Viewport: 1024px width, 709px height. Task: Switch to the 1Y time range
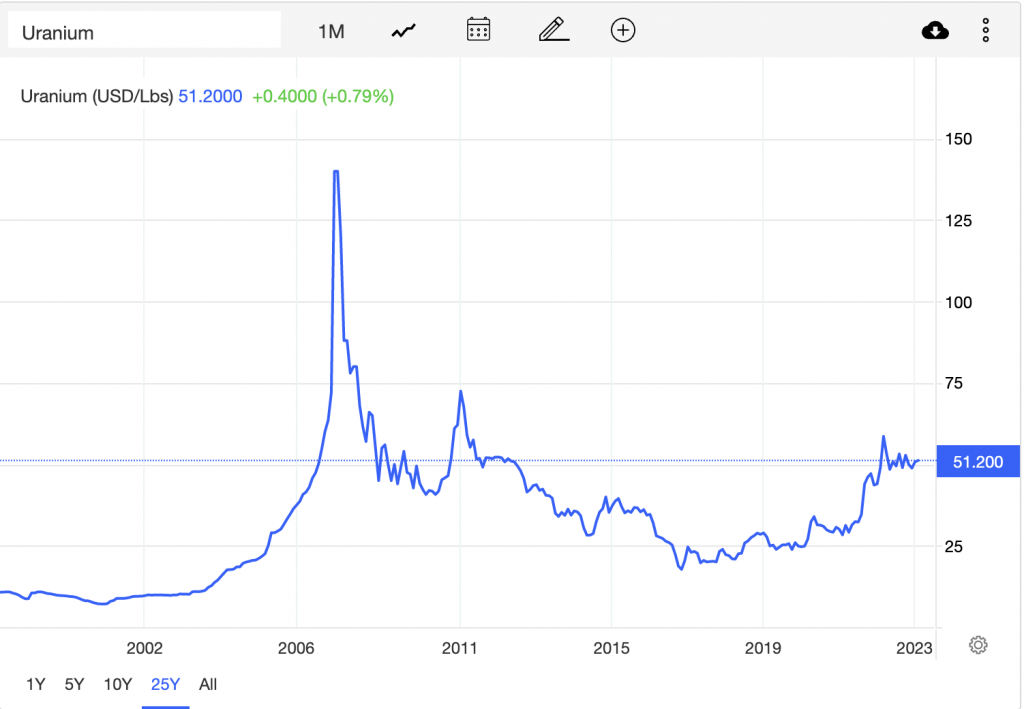35,684
